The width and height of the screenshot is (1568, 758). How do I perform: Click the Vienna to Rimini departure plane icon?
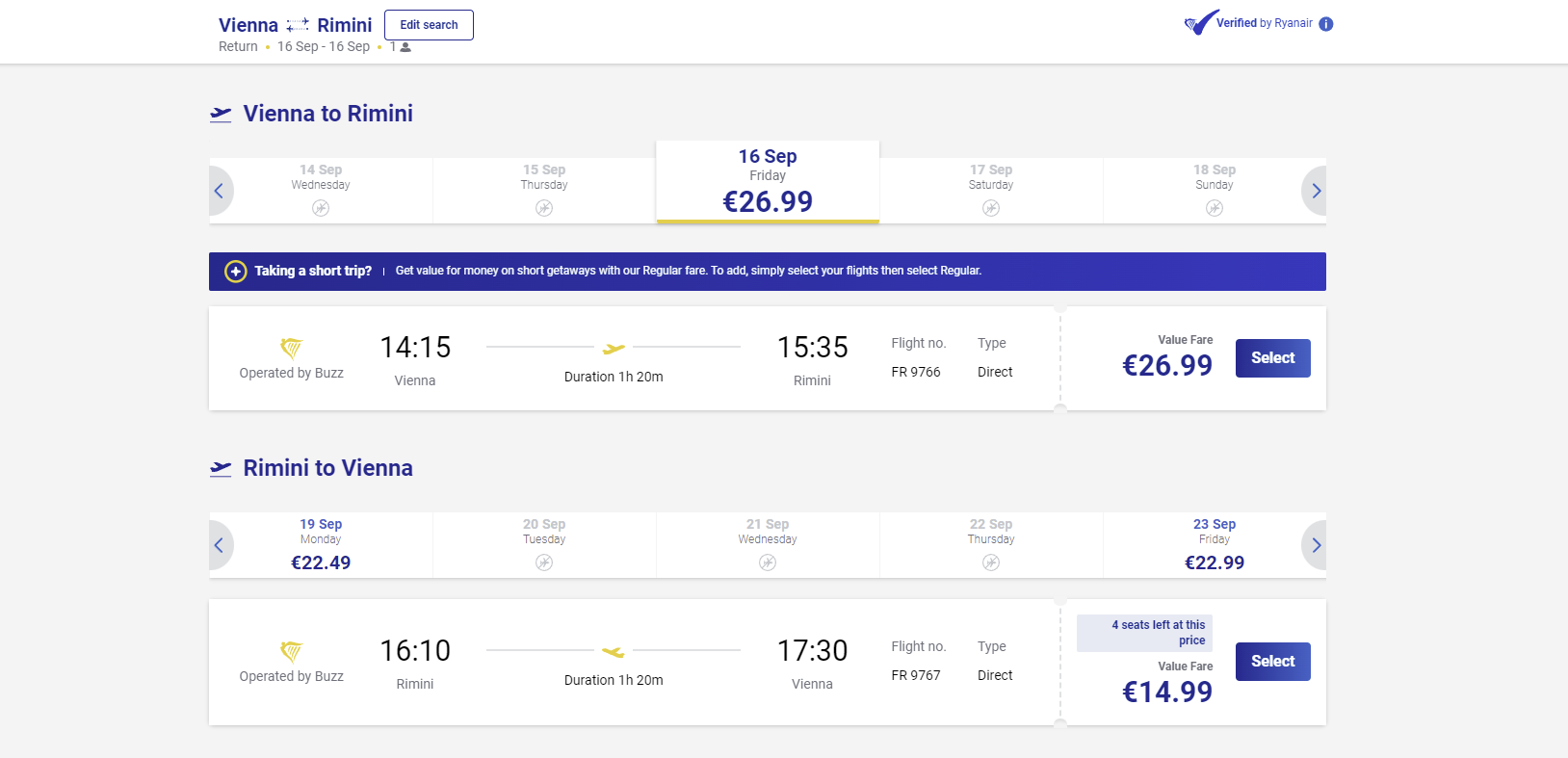point(221,115)
